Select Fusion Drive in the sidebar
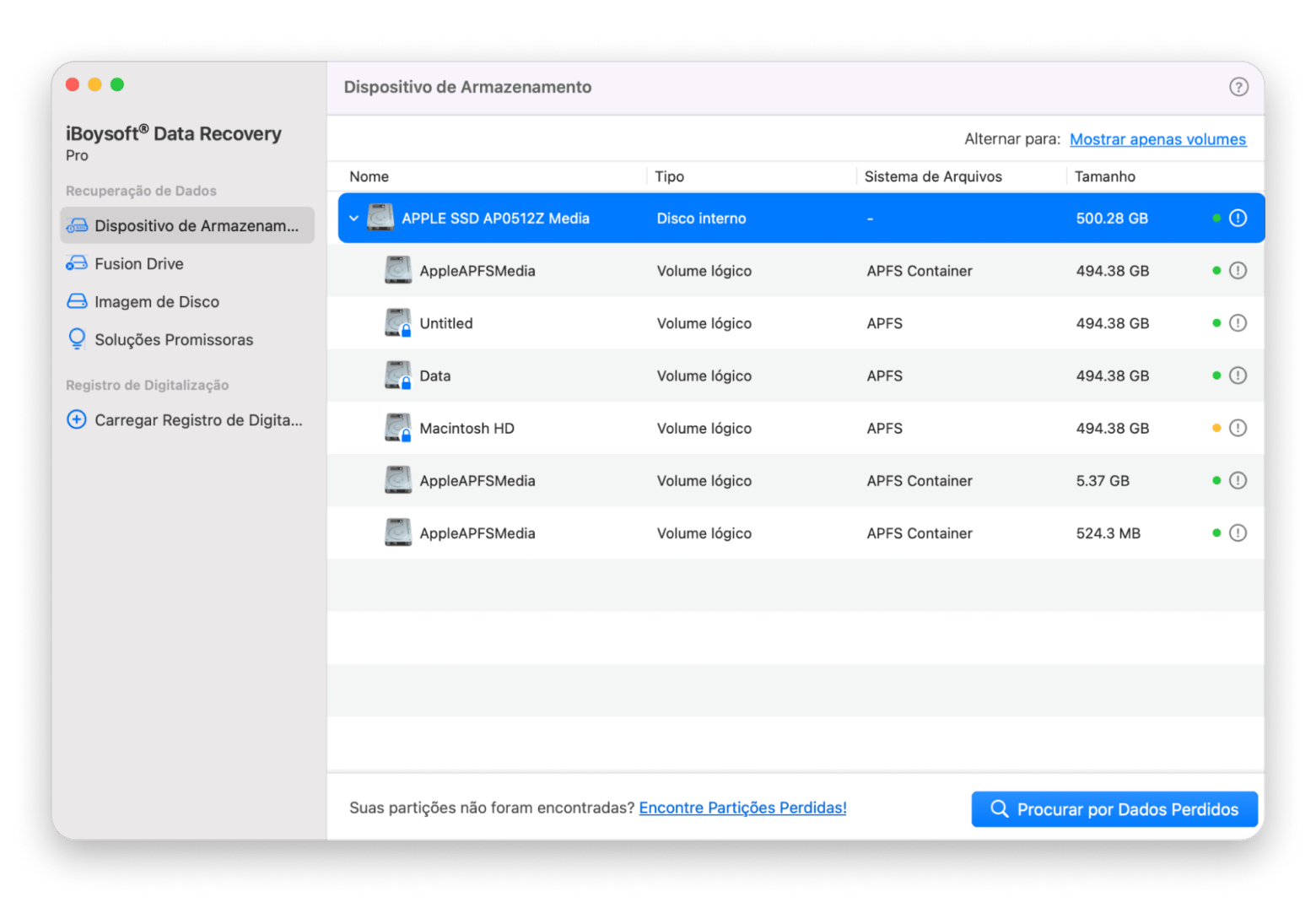This screenshot has width=1316, height=908. pos(187,263)
